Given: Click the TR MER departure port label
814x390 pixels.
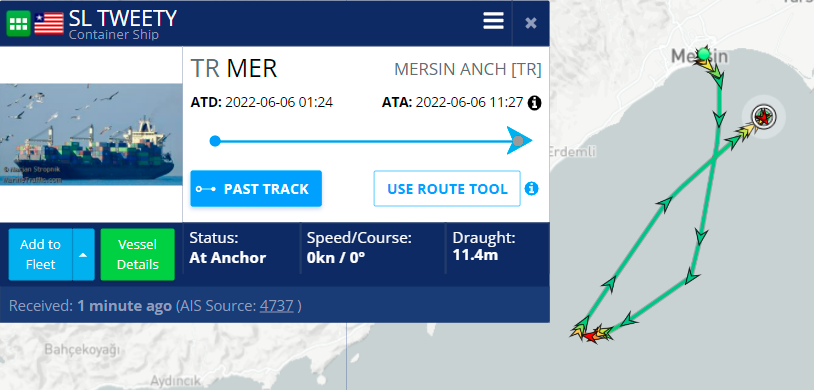Looking at the screenshot, I should (x=234, y=69).
